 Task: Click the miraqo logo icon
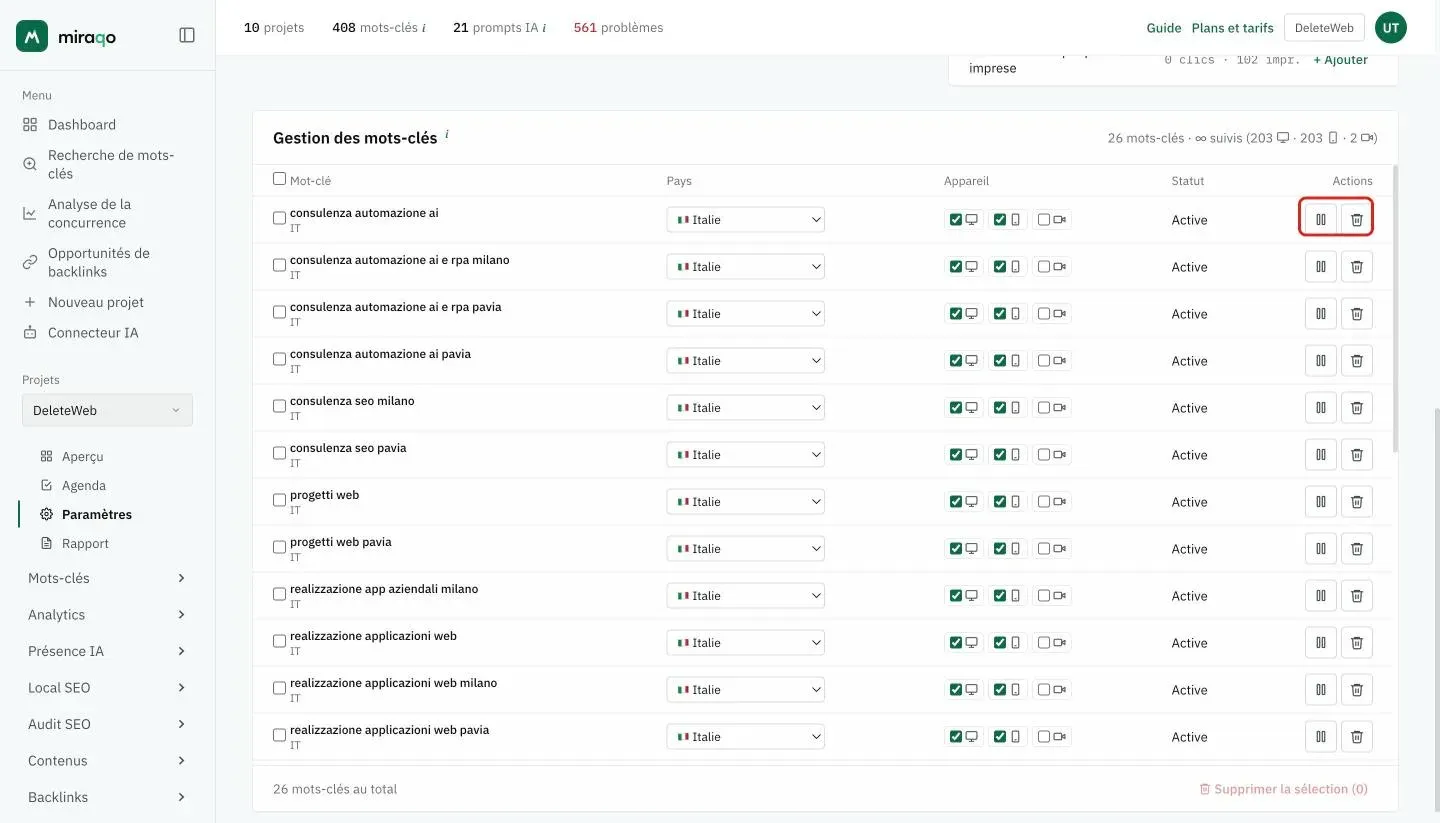32,36
